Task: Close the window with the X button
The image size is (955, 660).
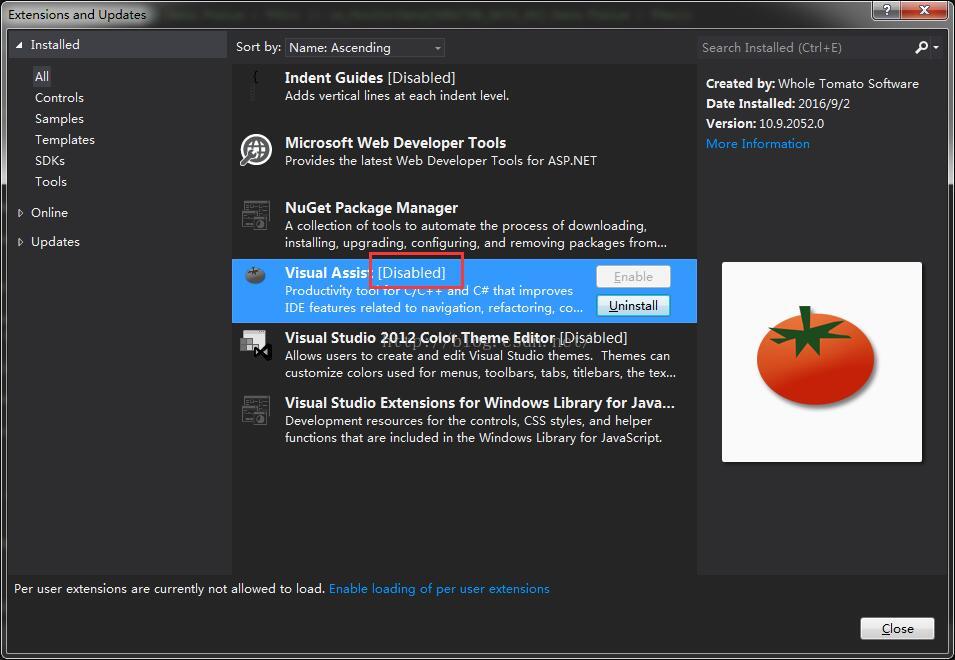Action: click(x=924, y=10)
